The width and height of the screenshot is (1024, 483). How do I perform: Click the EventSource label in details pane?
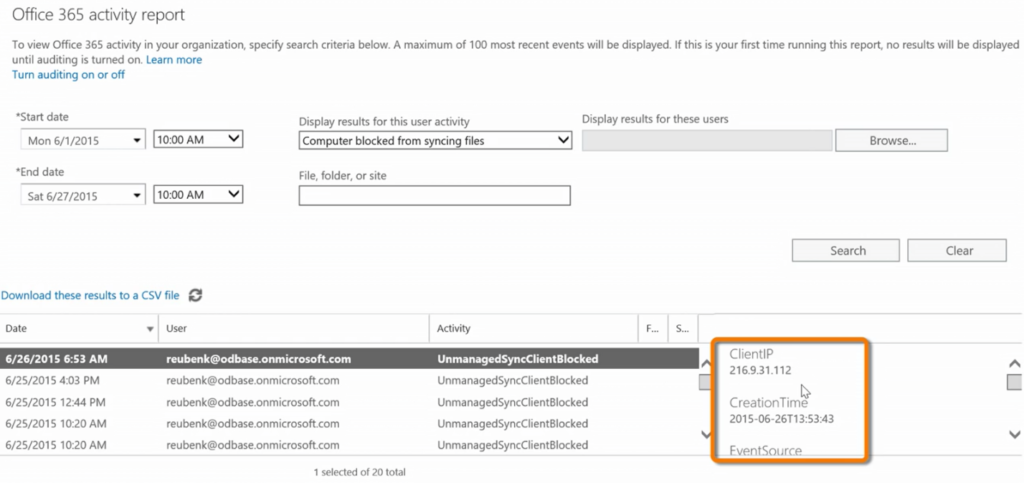765,450
